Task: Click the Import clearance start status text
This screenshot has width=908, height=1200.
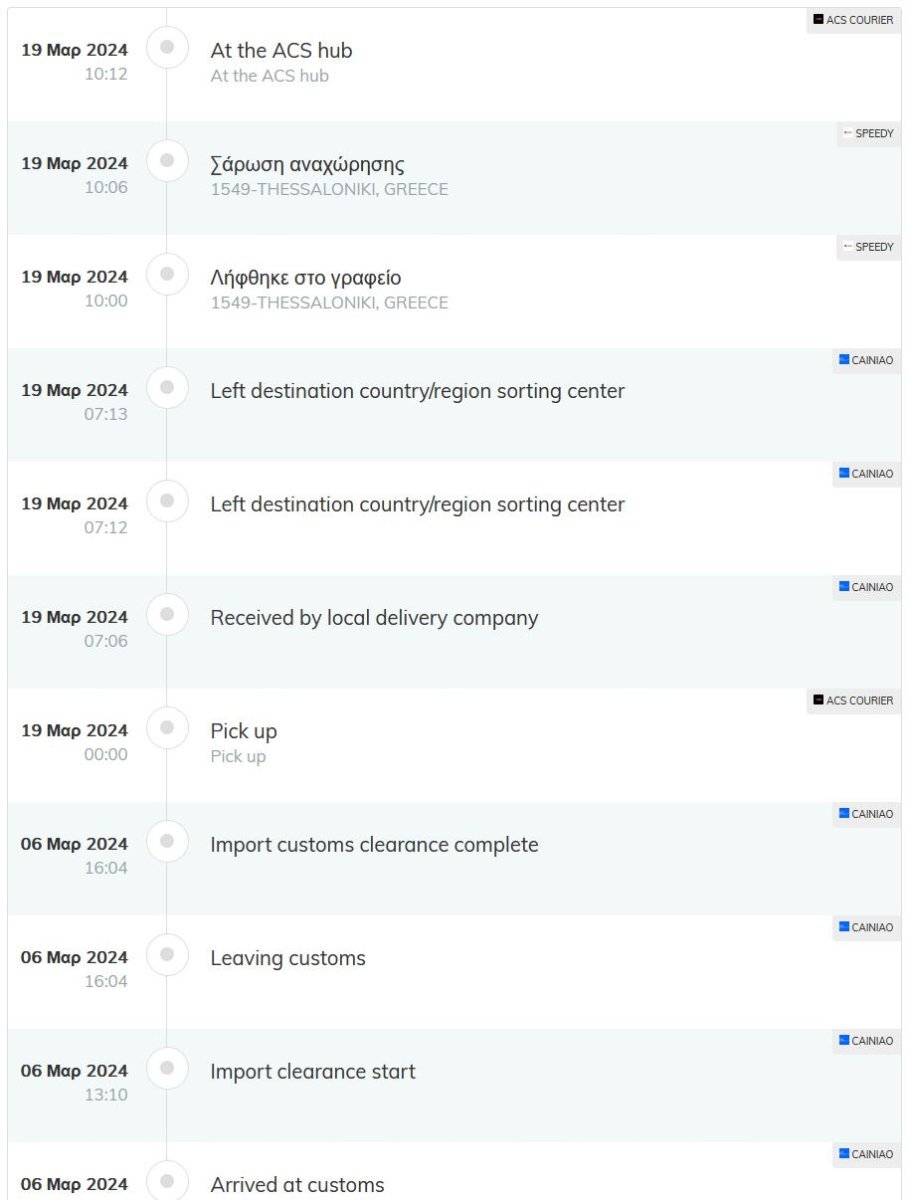Action: [x=313, y=1072]
